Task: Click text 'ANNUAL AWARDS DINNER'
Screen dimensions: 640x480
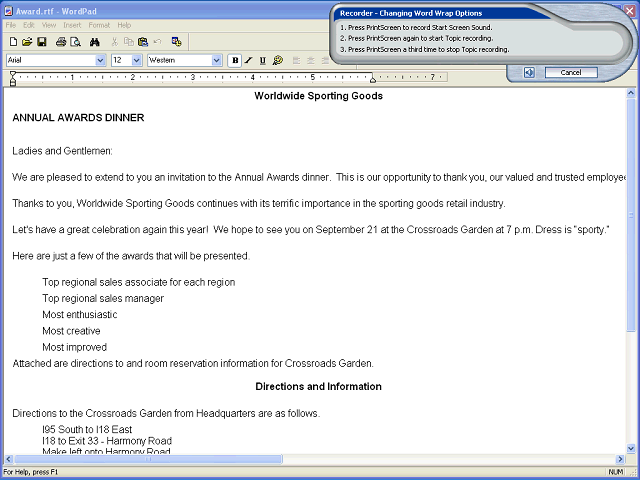Action: [x=78, y=118]
